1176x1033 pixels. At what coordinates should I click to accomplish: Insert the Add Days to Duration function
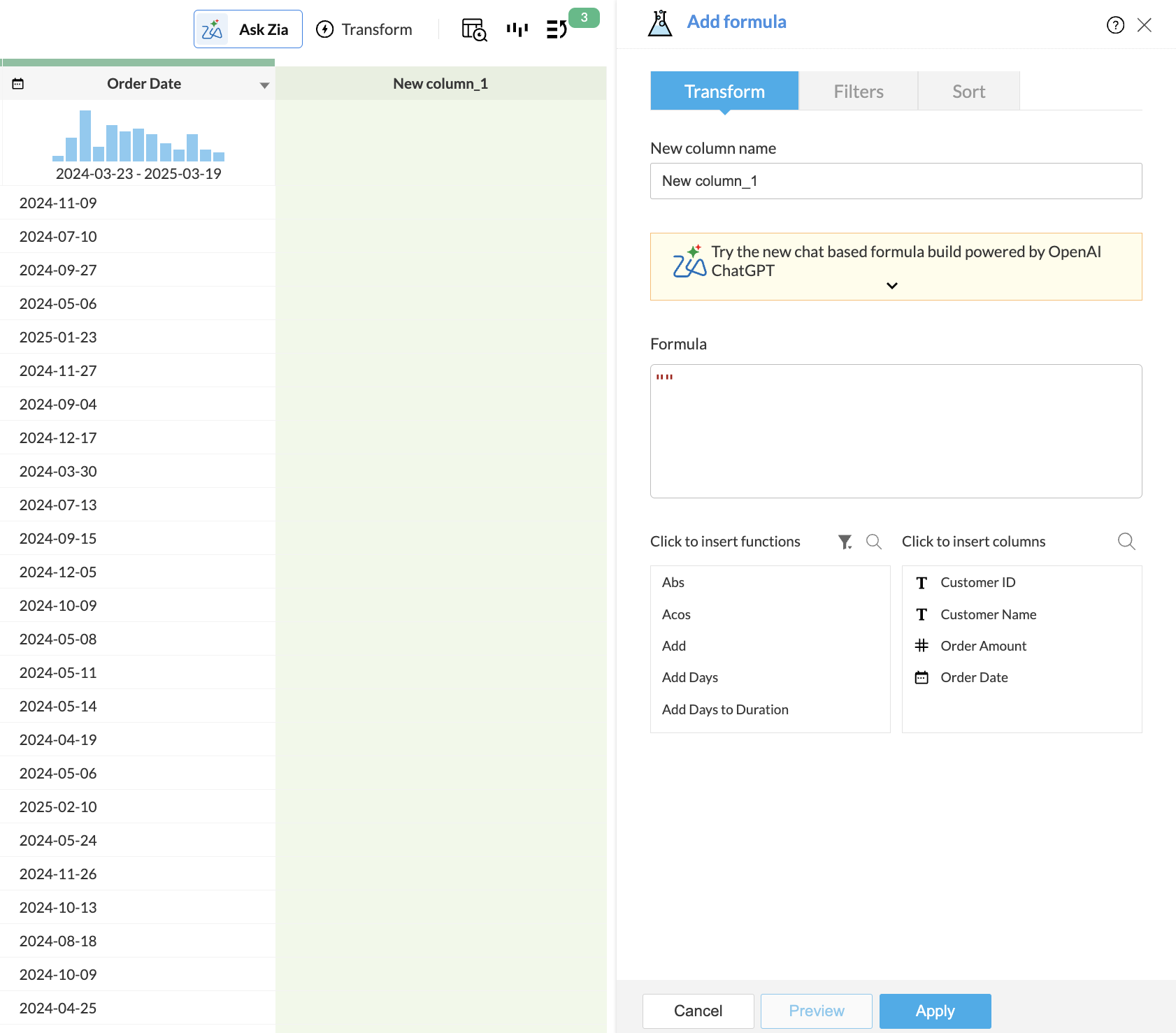pos(725,709)
